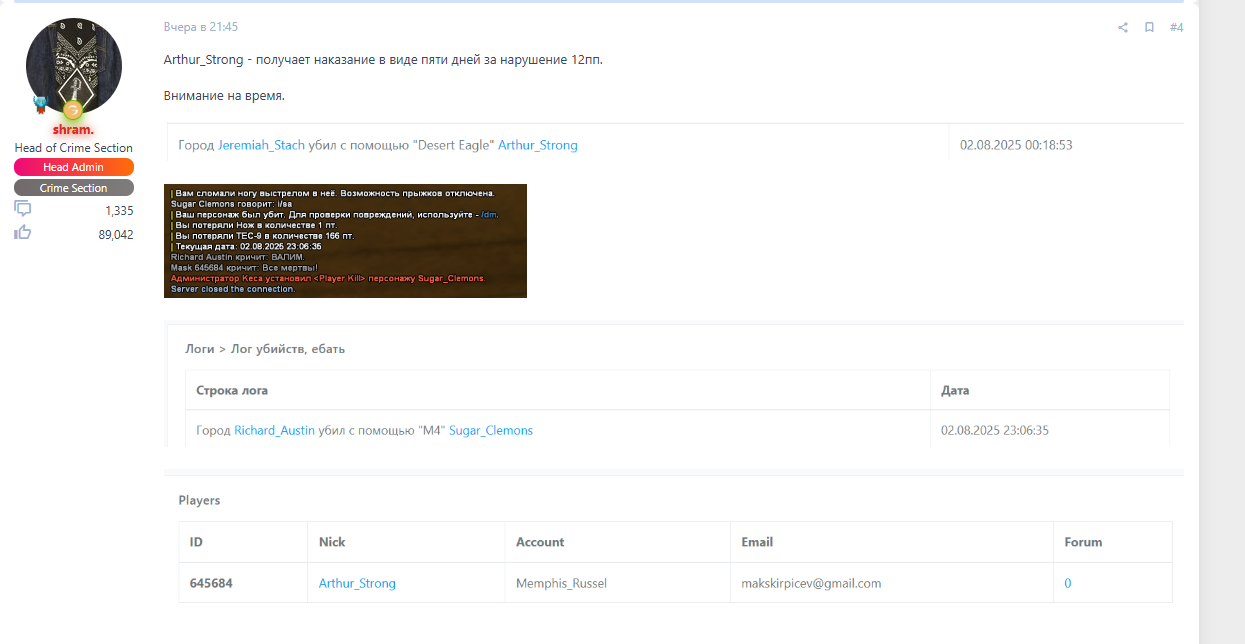Image resolution: width=1245 pixels, height=644 pixels.
Task: Open the Sugar_Clemons player link
Action: [490, 430]
